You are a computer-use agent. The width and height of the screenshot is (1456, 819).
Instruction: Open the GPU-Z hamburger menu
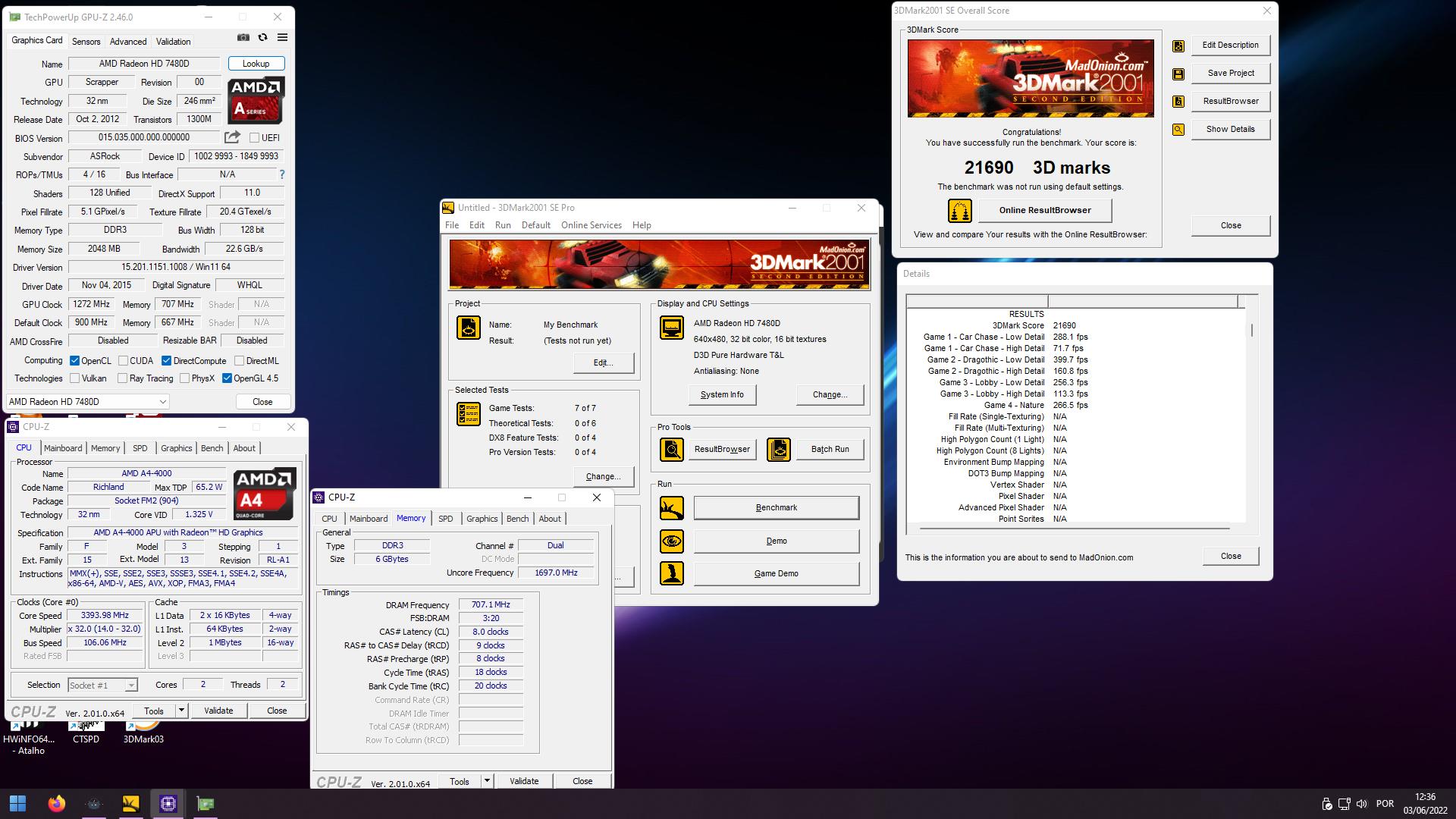282,37
